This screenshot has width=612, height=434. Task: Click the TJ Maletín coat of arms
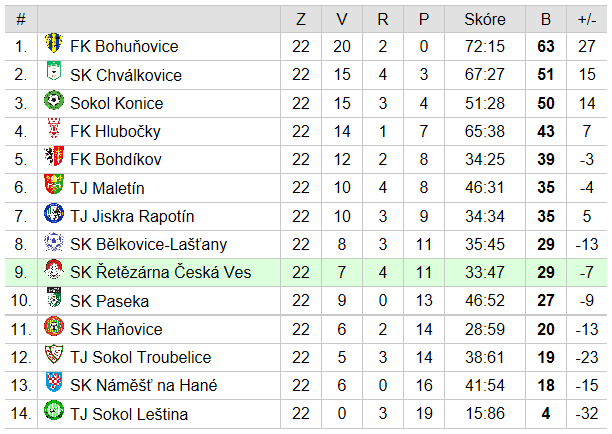54,184
